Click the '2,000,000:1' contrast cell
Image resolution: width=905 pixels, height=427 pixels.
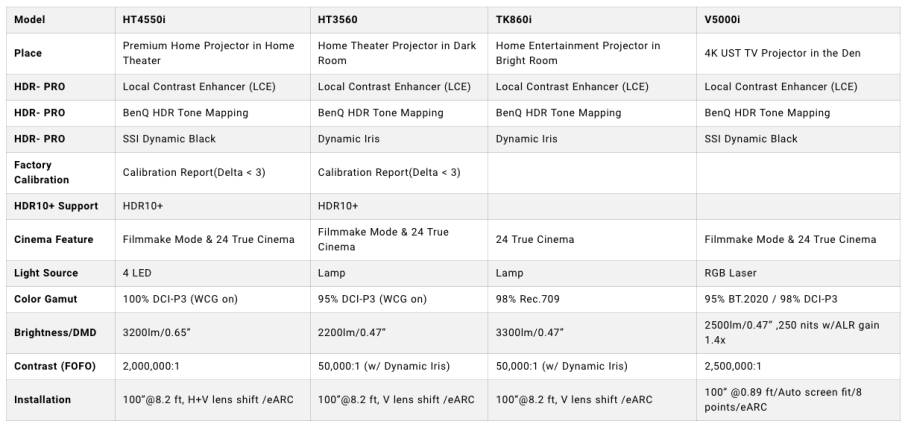click(x=151, y=366)
